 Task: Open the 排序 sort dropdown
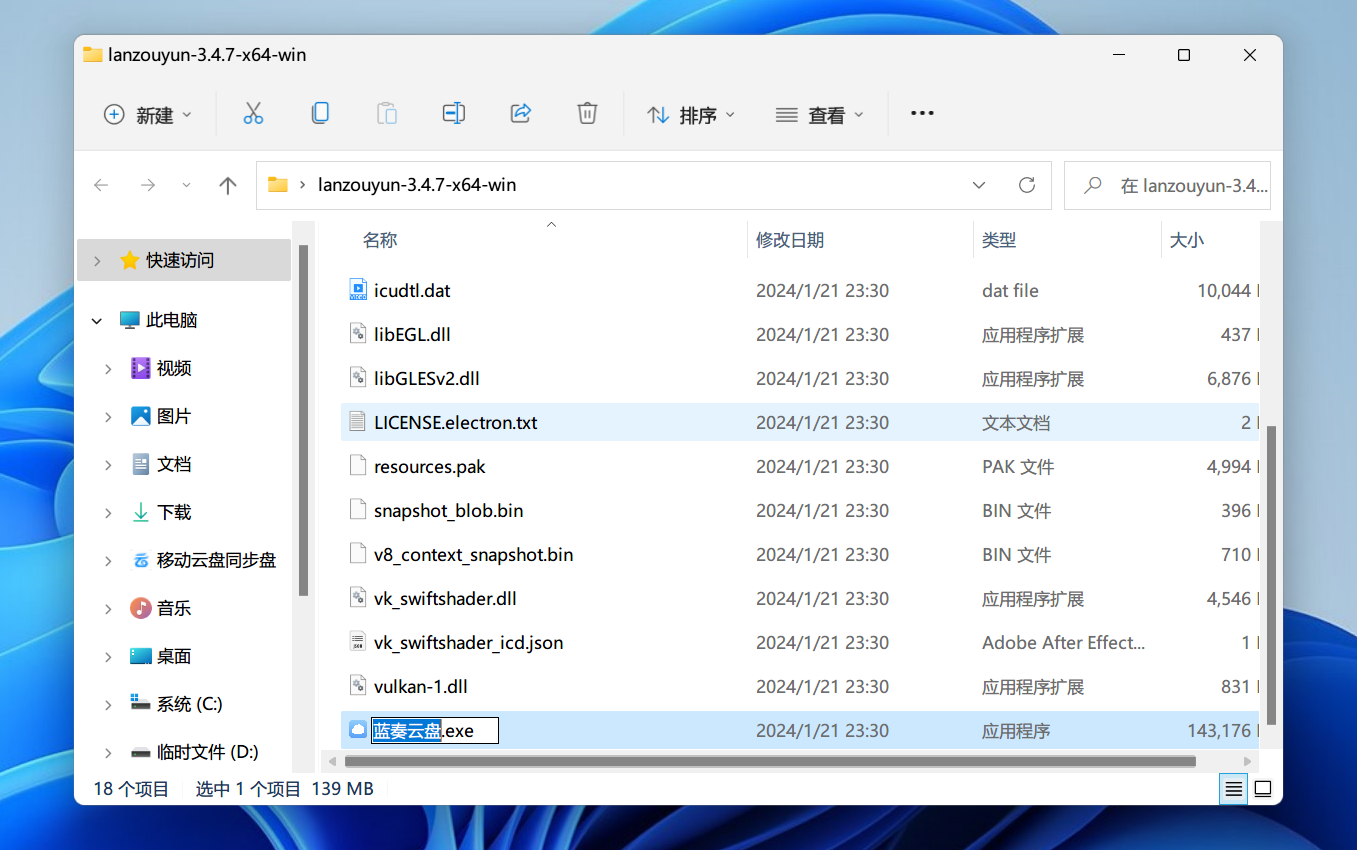[691, 115]
